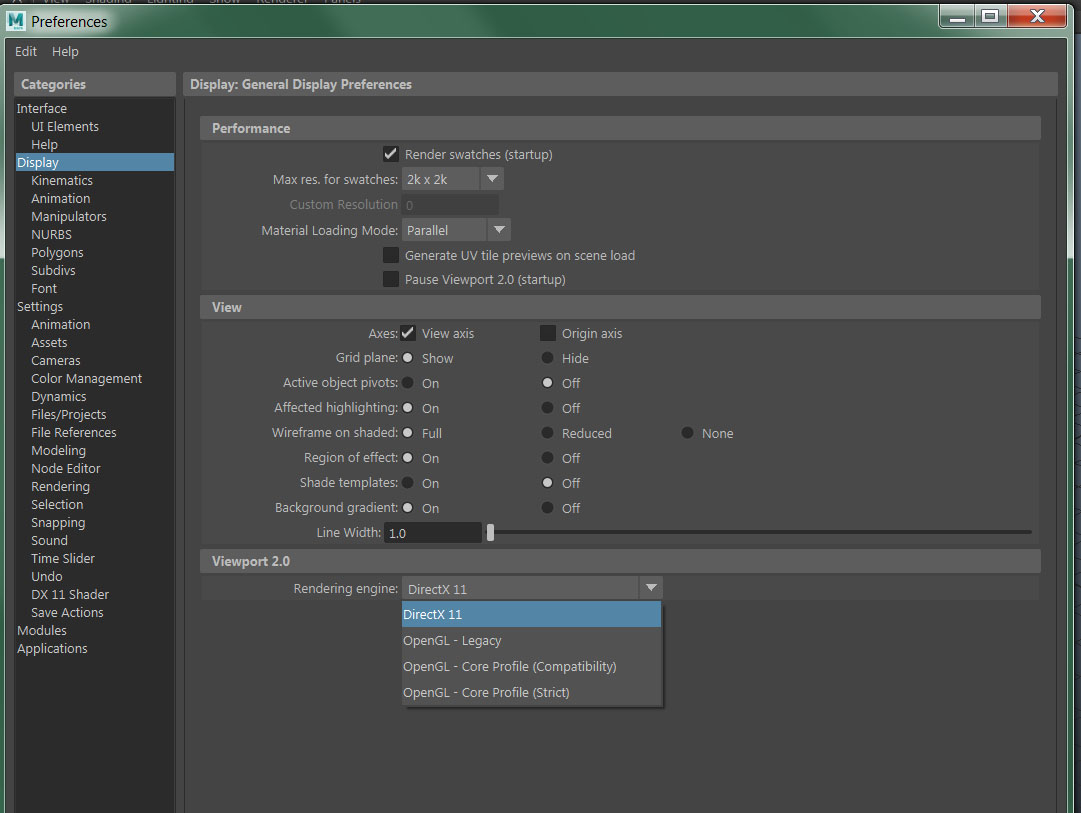Viewport: 1081px width, 813px height.
Task: Click the Line Width input field
Action: tap(432, 533)
